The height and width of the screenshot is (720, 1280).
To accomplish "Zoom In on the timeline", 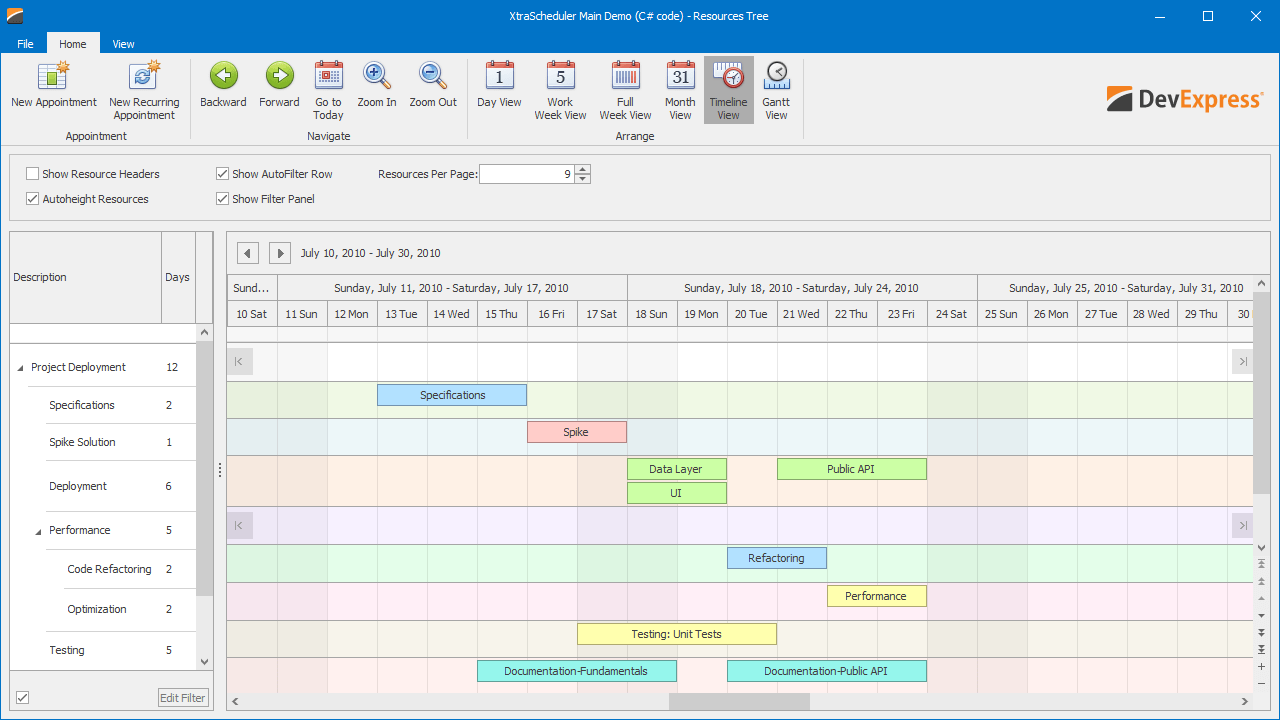I will (376, 78).
